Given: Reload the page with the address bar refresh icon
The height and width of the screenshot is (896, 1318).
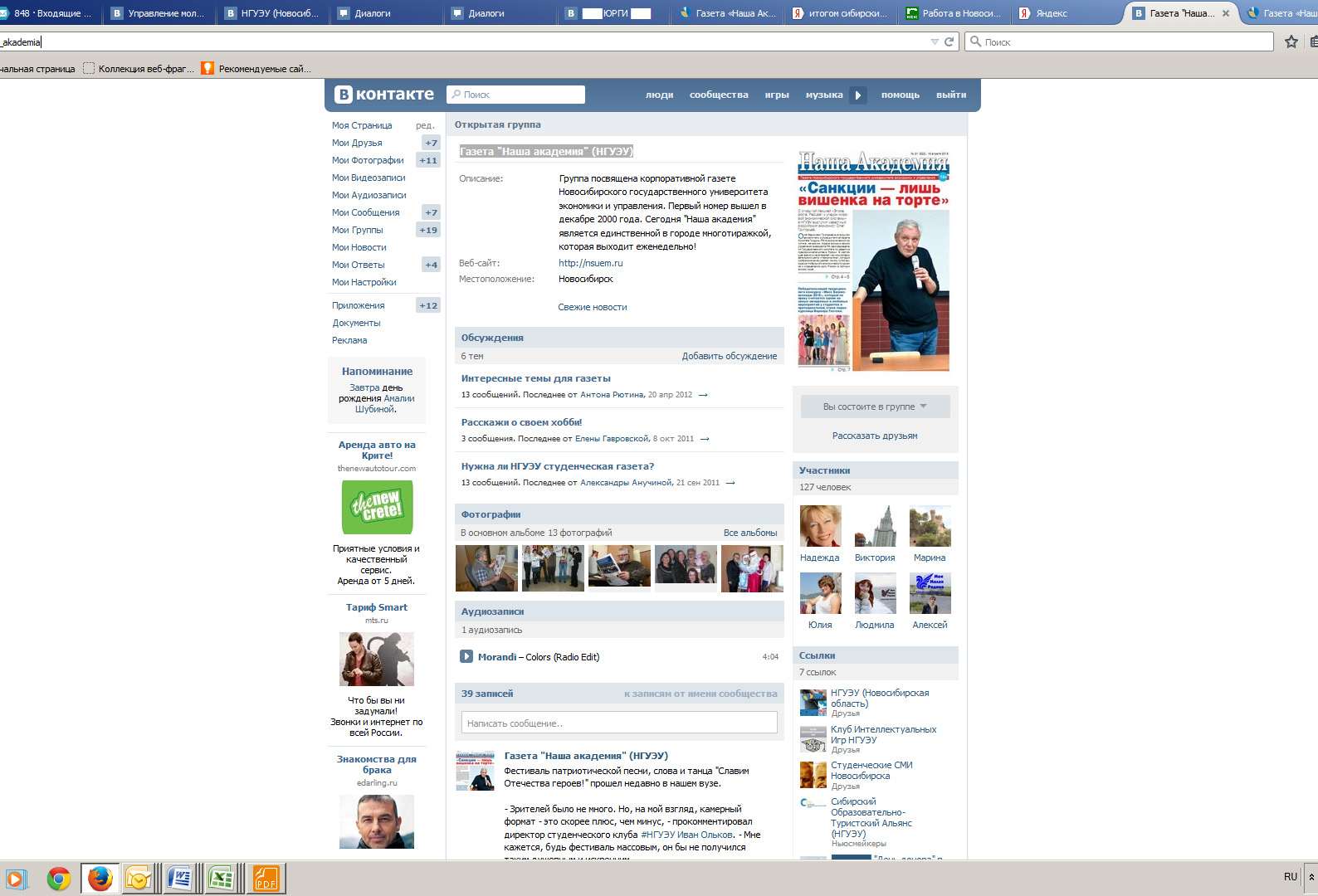Looking at the screenshot, I should pyautogui.click(x=949, y=42).
